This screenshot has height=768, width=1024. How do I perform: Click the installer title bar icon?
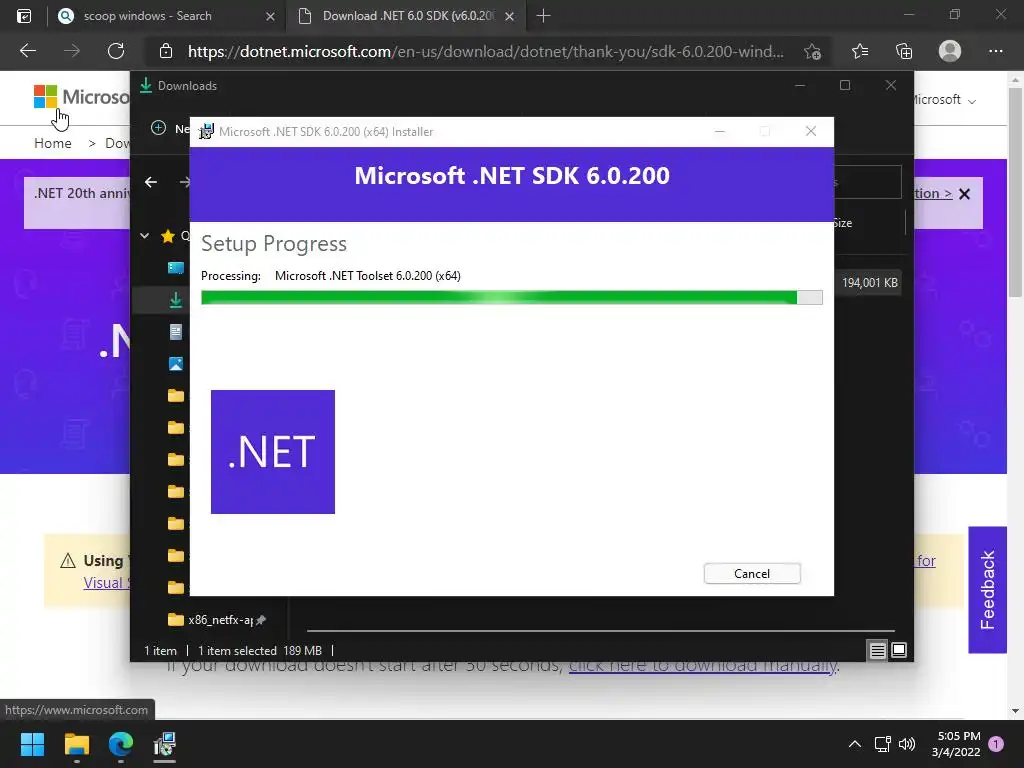(206, 131)
